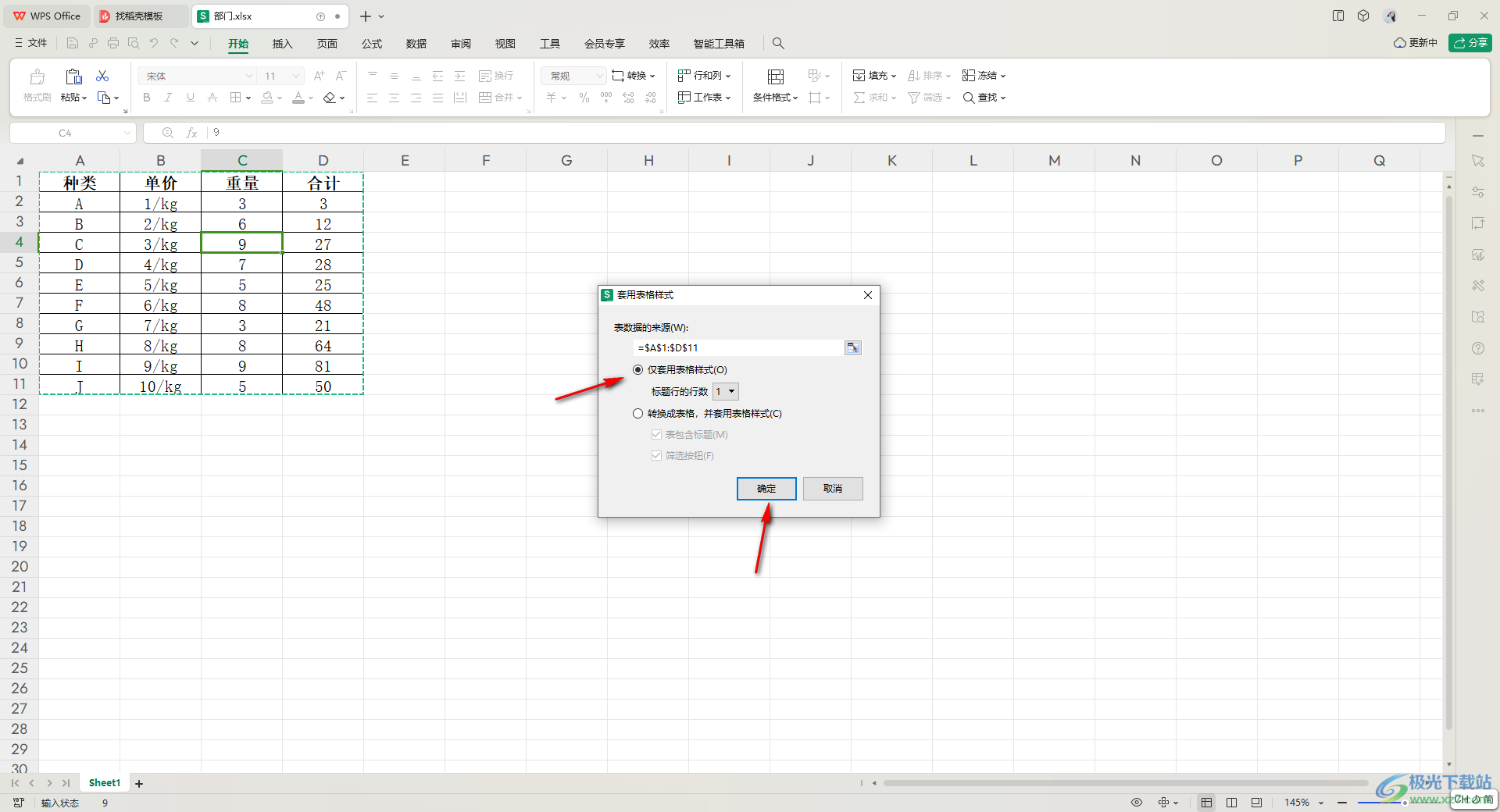This screenshot has height=812, width=1500.
Task: Open the 文件 menu
Action: pos(31,43)
